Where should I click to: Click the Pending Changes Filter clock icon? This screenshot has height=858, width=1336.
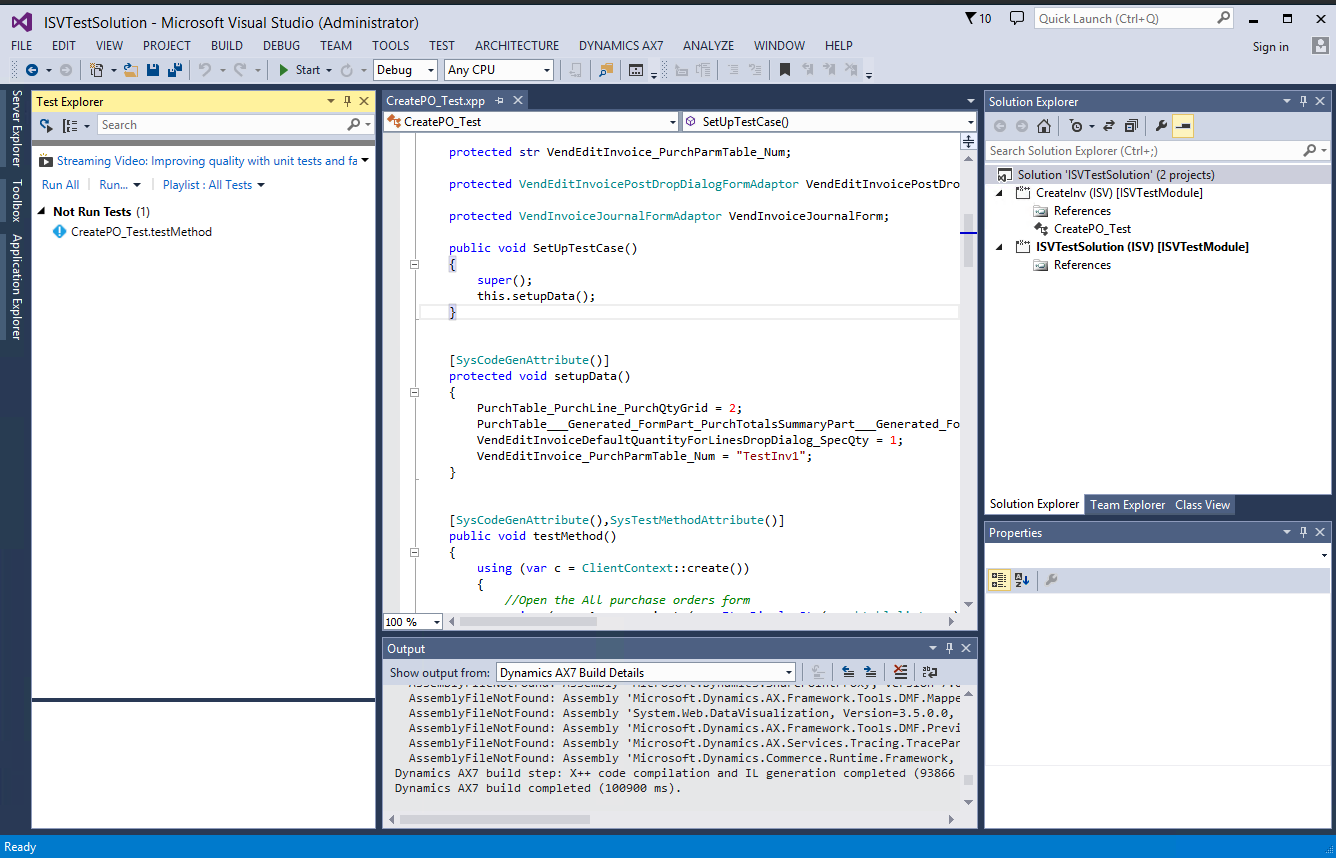click(x=1075, y=126)
